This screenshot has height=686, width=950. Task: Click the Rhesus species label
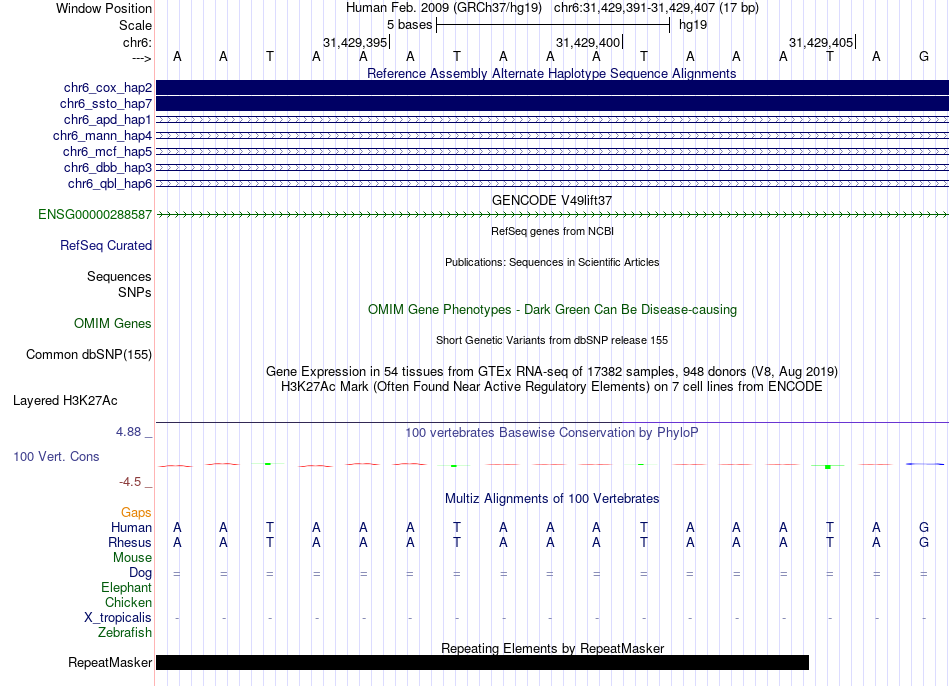[130, 542]
